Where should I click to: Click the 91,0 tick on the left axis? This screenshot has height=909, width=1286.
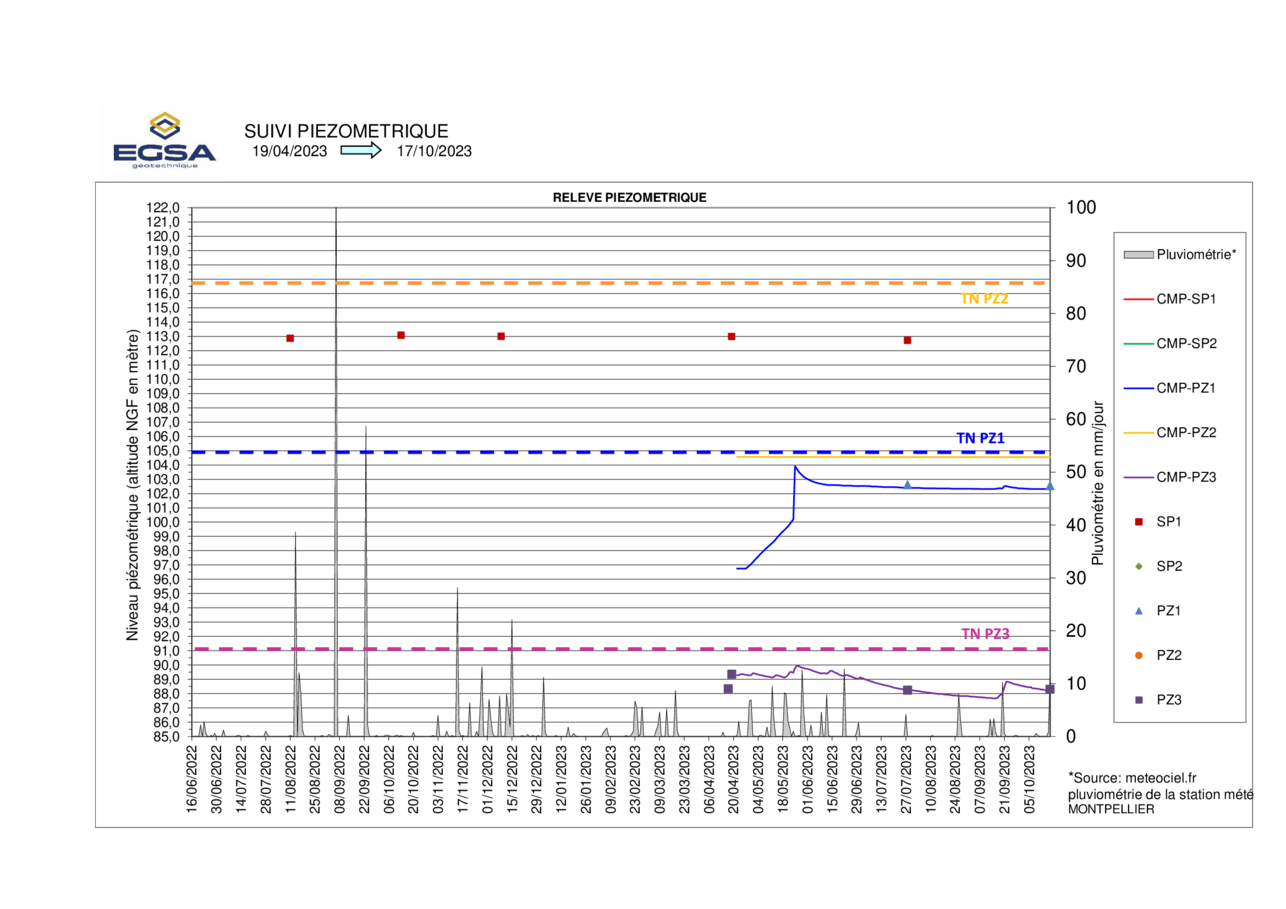(x=165, y=651)
